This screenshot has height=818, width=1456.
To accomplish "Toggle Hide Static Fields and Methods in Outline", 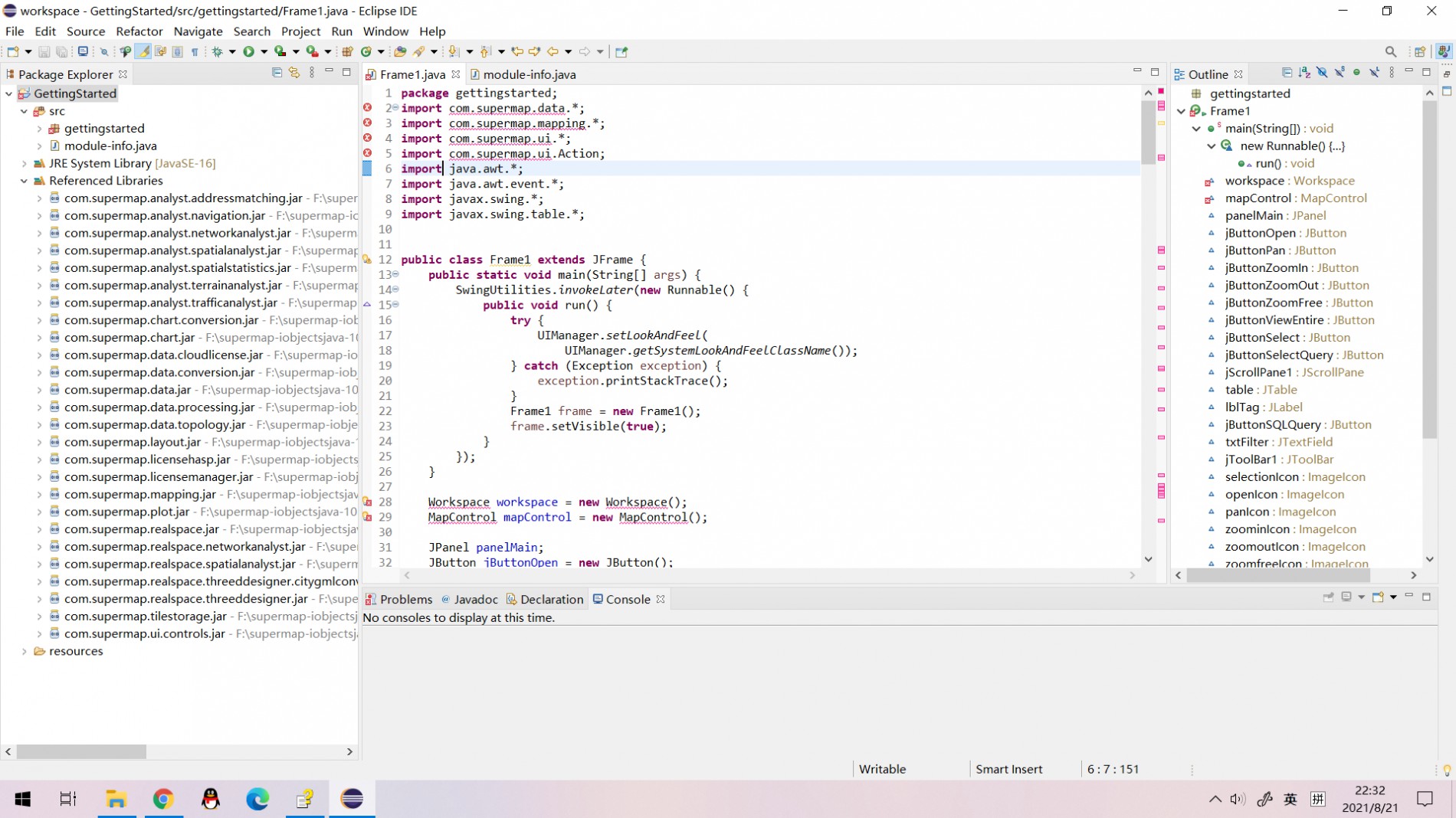I will pos(1340,73).
